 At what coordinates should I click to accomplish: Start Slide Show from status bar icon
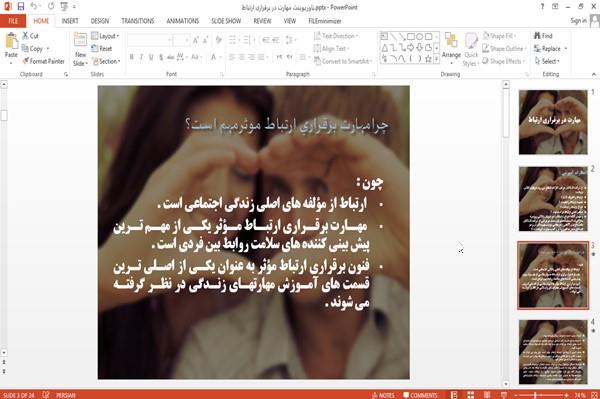504,395
